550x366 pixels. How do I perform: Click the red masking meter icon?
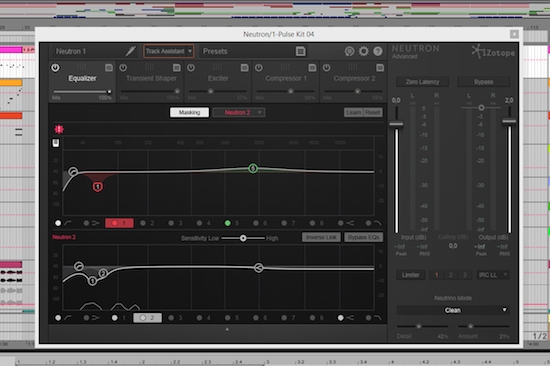click(59, 129)
